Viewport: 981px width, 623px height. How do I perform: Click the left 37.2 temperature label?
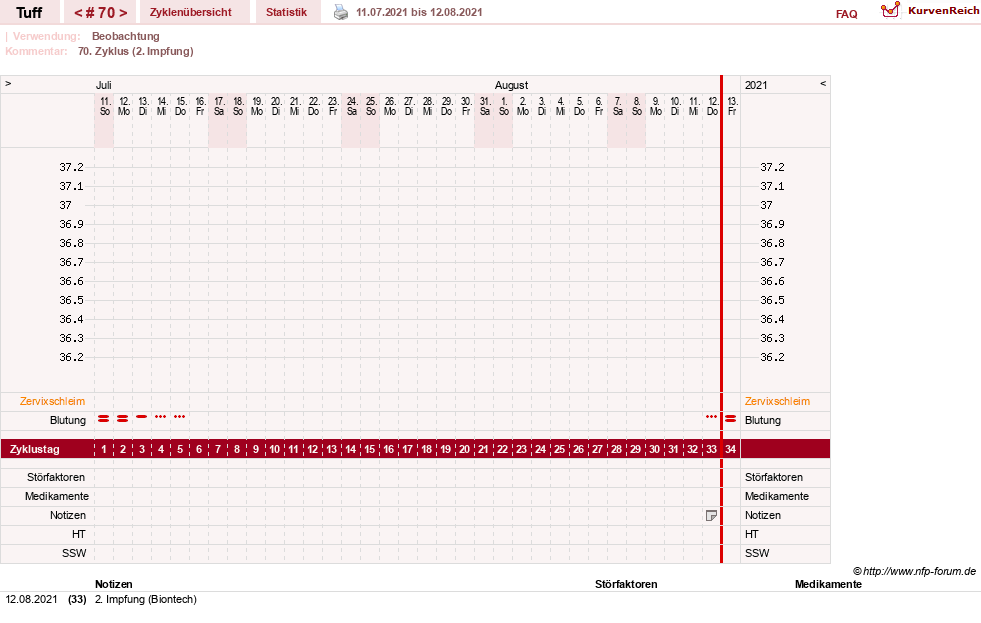point(71,167)
